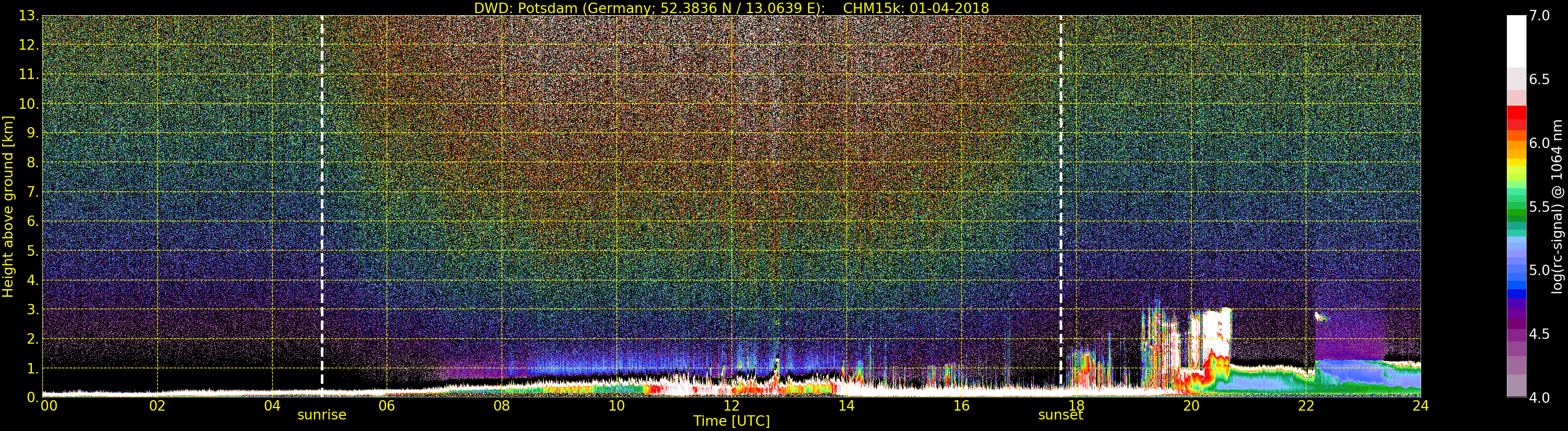The width and height of the screenshot is (1568, 431).
Task: Click the '12' time axis tick label
Action: [x=731, y=406]
